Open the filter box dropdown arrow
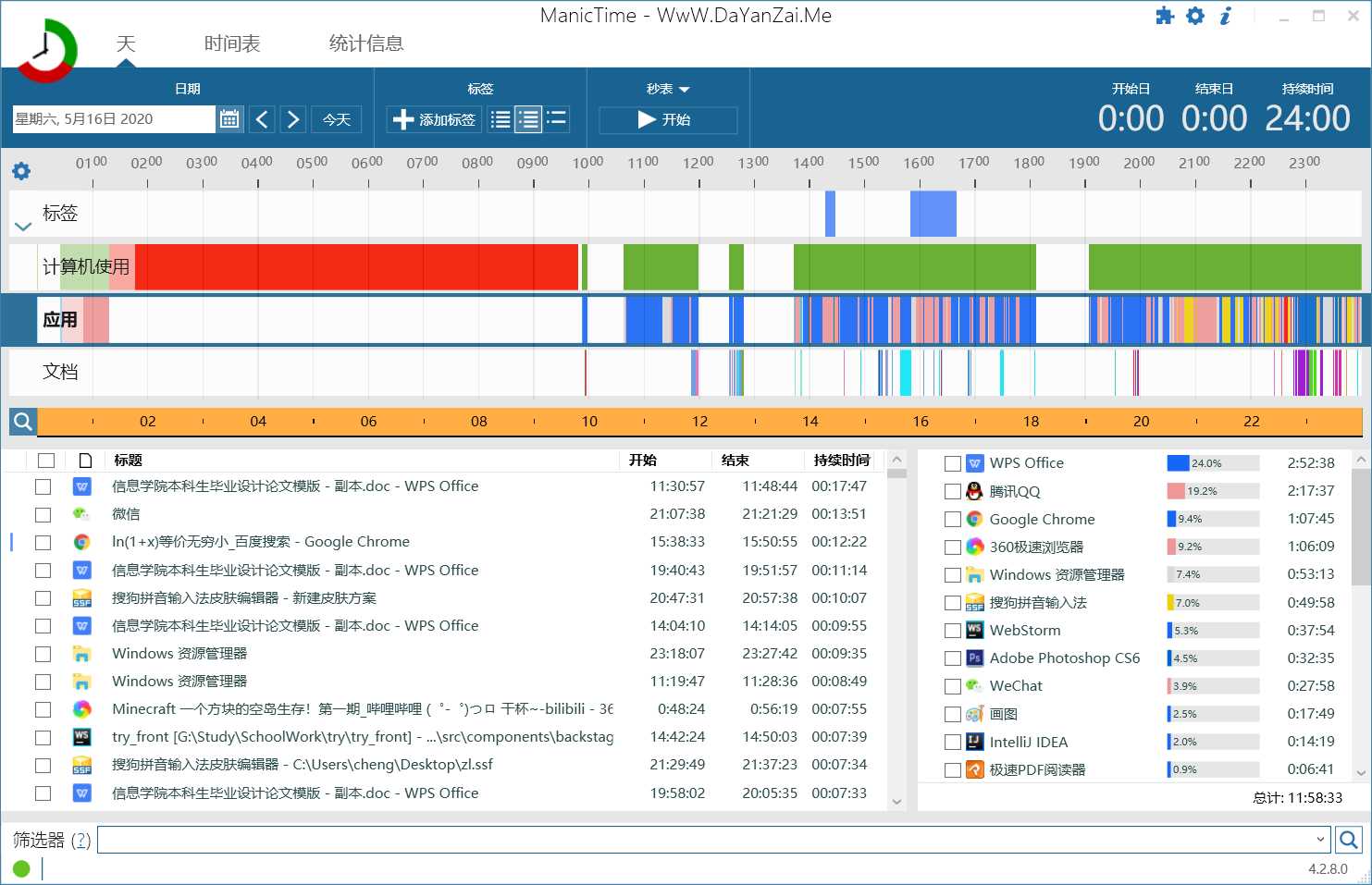Screen dimensions: 1372x885 (1320, 840)
